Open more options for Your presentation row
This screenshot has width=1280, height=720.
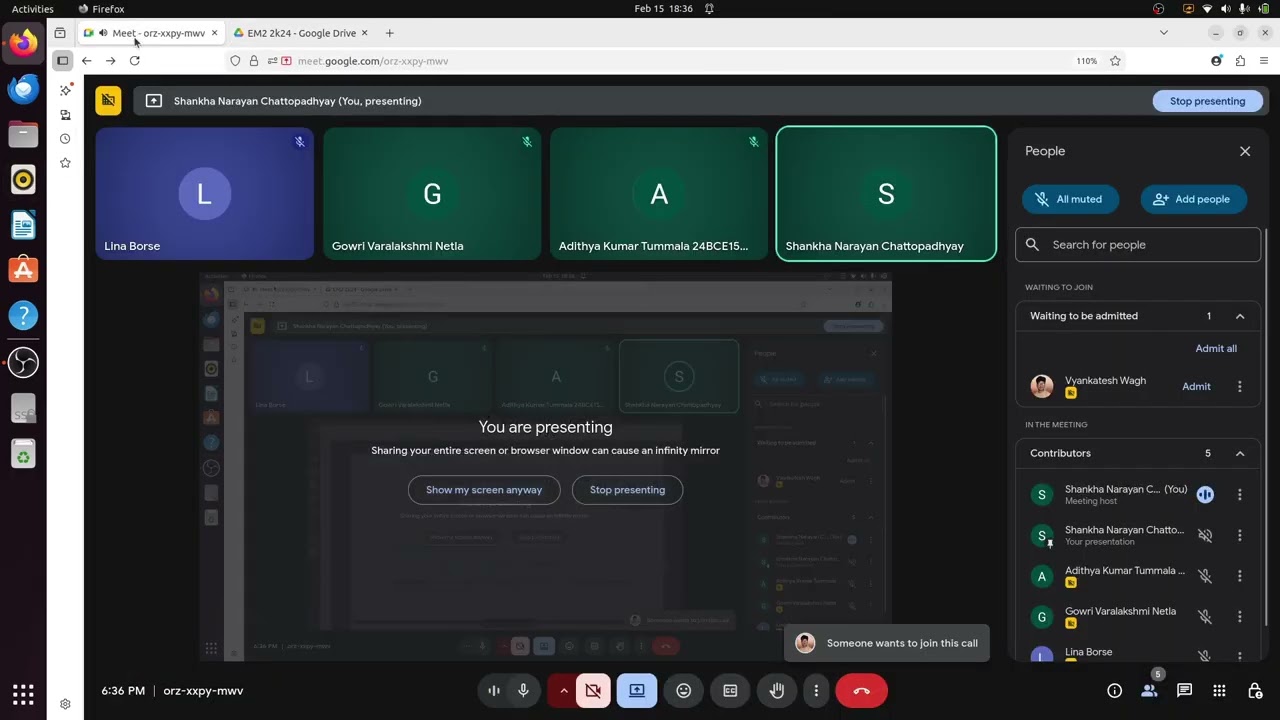pyautogui.click(x=1240, y=536)
